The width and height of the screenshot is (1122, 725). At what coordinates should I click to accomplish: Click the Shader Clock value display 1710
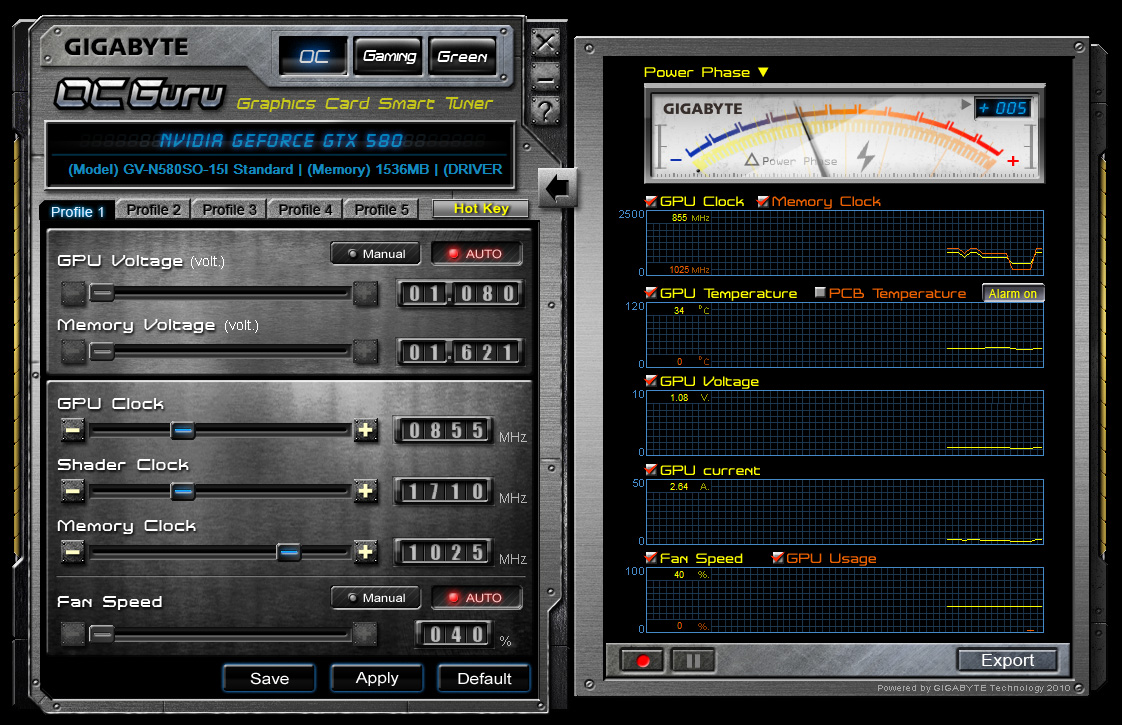444,491
